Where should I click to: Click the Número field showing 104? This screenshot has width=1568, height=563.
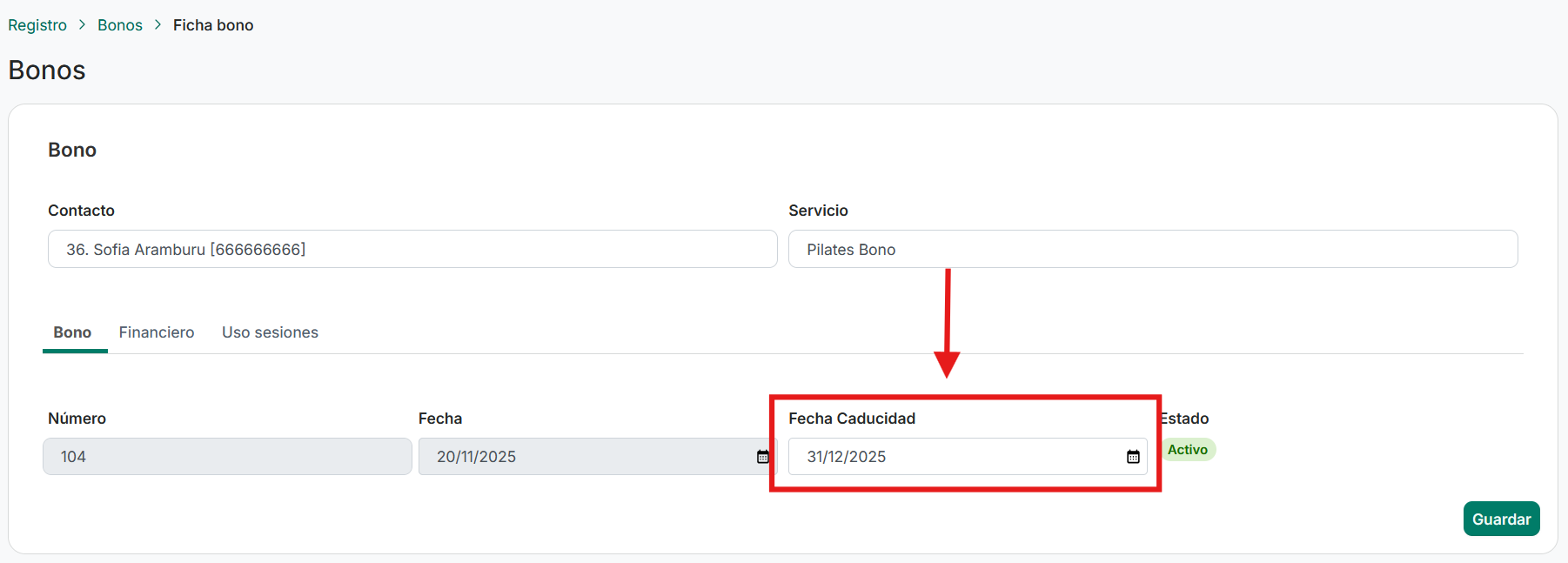227,457
